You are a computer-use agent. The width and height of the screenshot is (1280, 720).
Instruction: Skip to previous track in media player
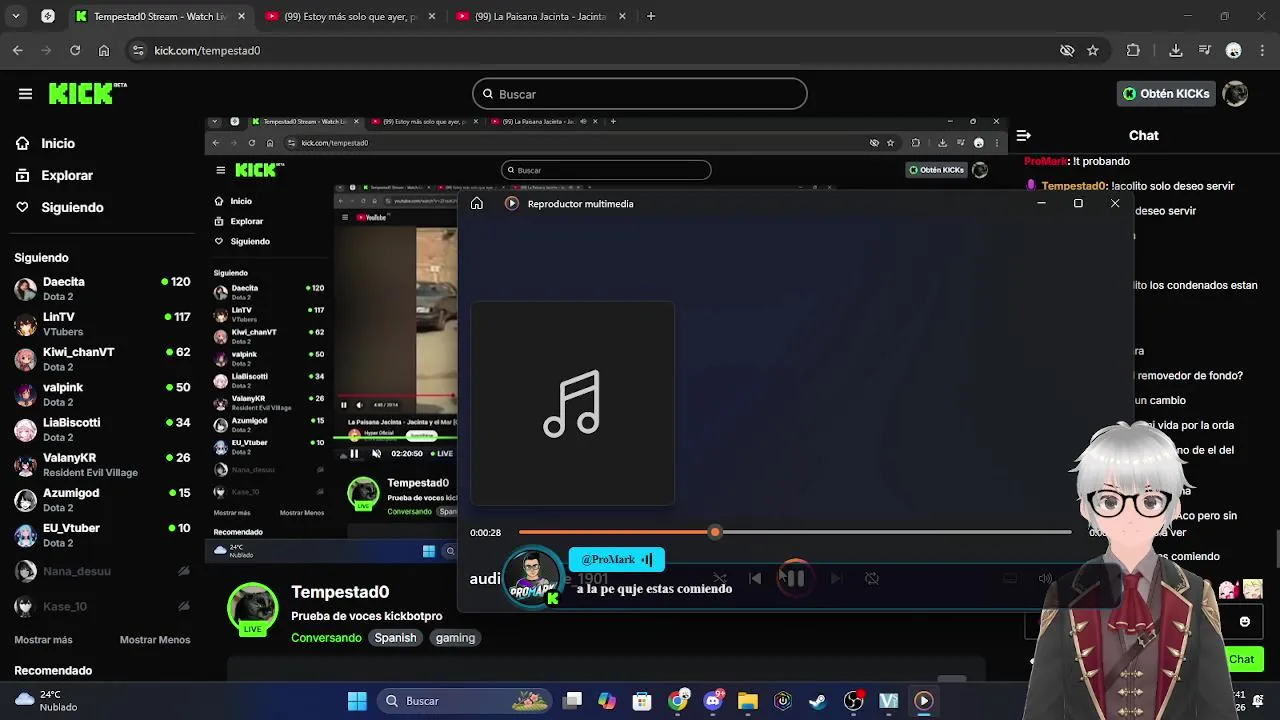(755, 578)
